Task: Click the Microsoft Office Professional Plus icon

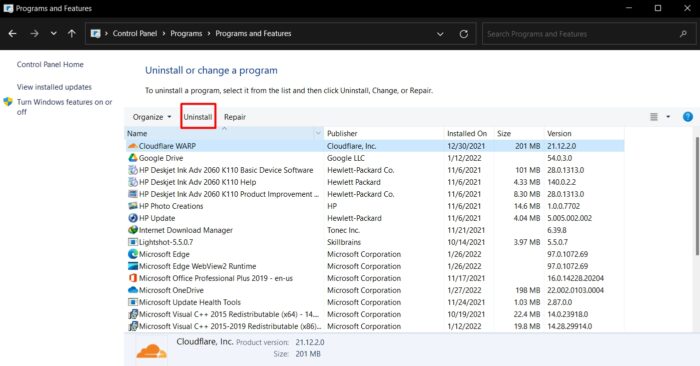Action: tap(133, 278)
